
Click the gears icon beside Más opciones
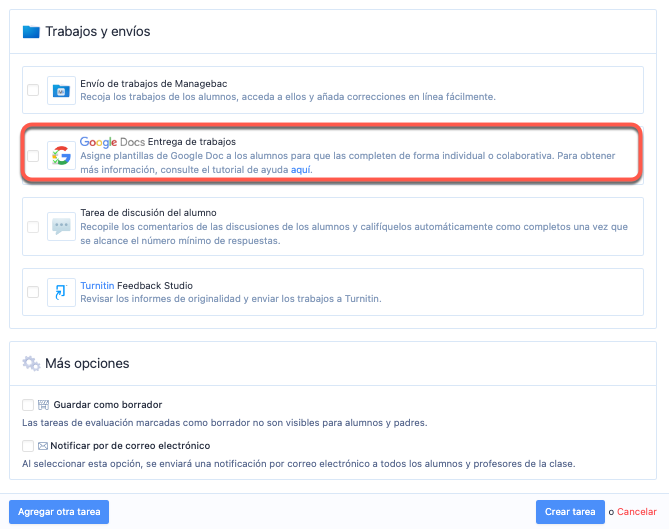tap(31, 363)
